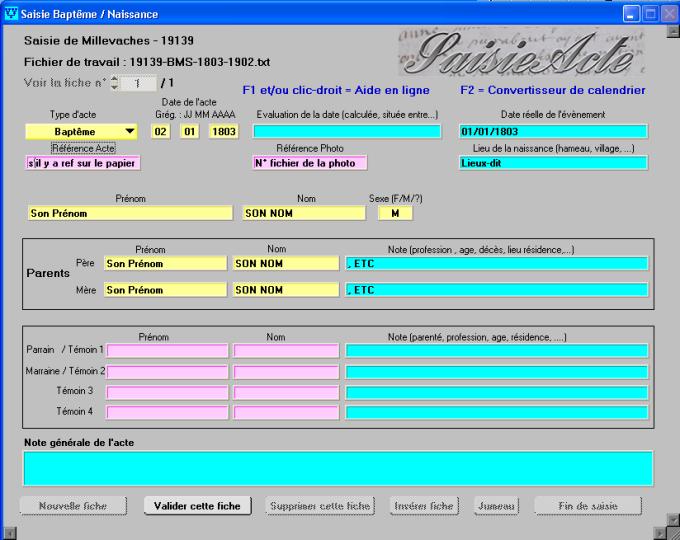Click Témoin 4 note field

(497, 412)
